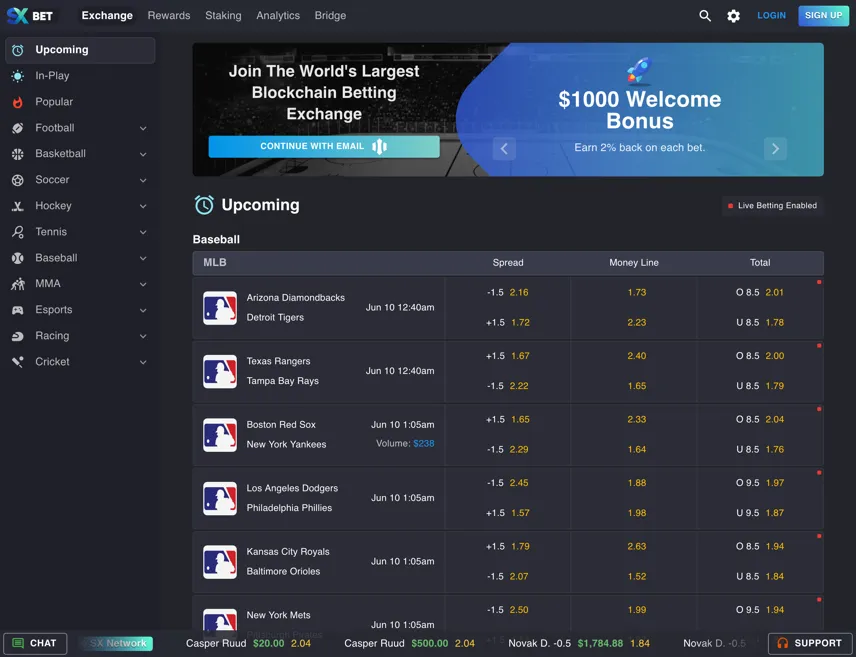
Task: Click the Upcoming heading clock icon
Action: [x=204, y=205]
